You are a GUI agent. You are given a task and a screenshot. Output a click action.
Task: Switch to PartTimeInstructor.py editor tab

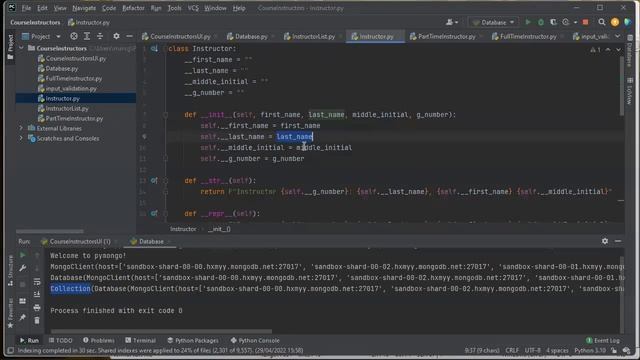click(x=446, y=36)
